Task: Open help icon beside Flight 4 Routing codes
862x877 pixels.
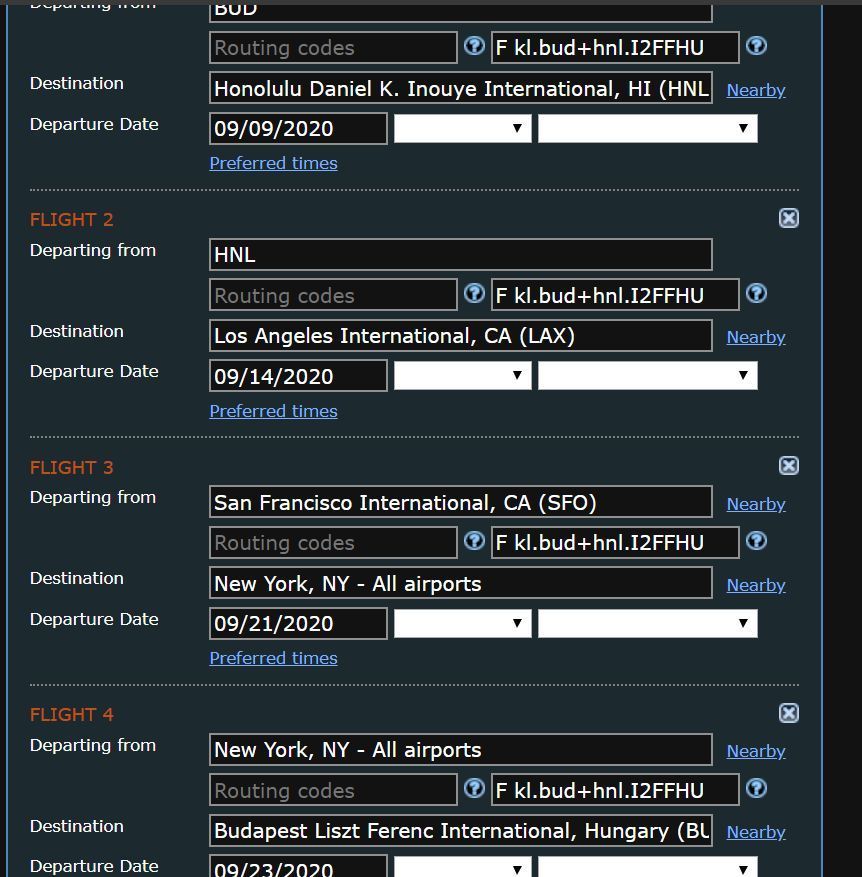Action: pos(474,788)
